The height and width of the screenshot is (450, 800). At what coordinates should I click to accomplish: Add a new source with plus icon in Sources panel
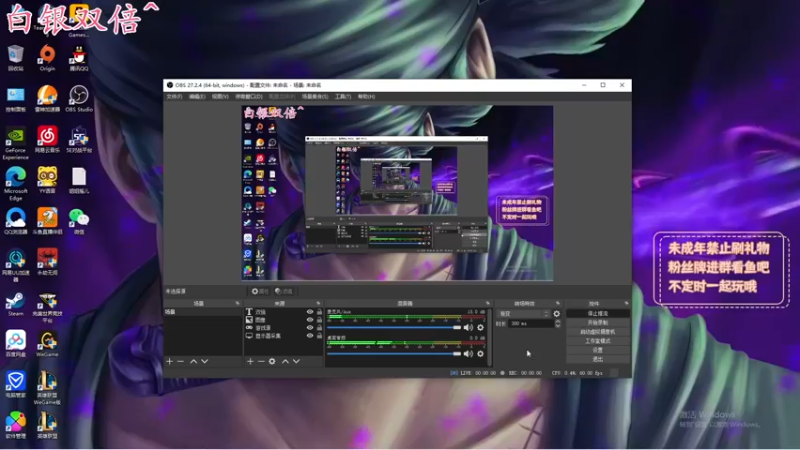pos(250,361)
